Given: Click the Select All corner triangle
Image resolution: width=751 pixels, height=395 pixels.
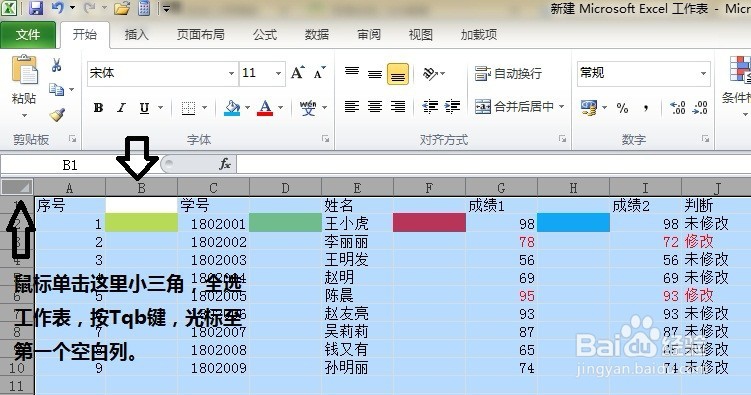Looking at the screenshot, I should tap(17, 187).
